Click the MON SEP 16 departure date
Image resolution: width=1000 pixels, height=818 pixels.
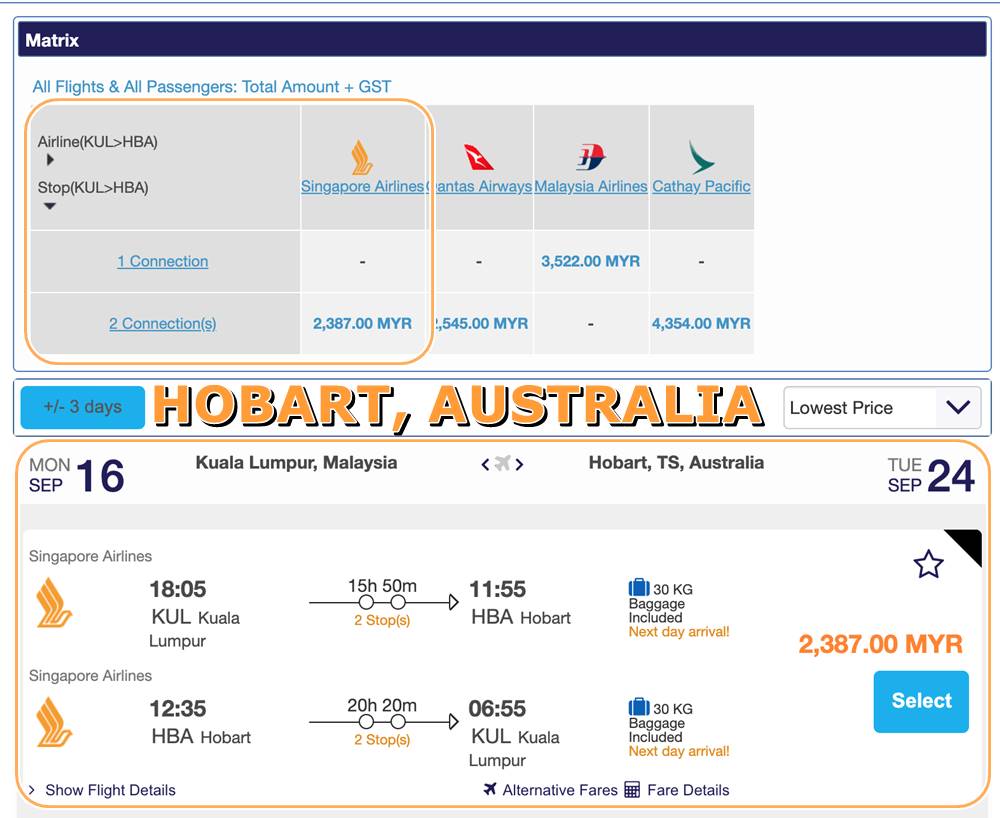pyautogui.click(x=77, y=476)
